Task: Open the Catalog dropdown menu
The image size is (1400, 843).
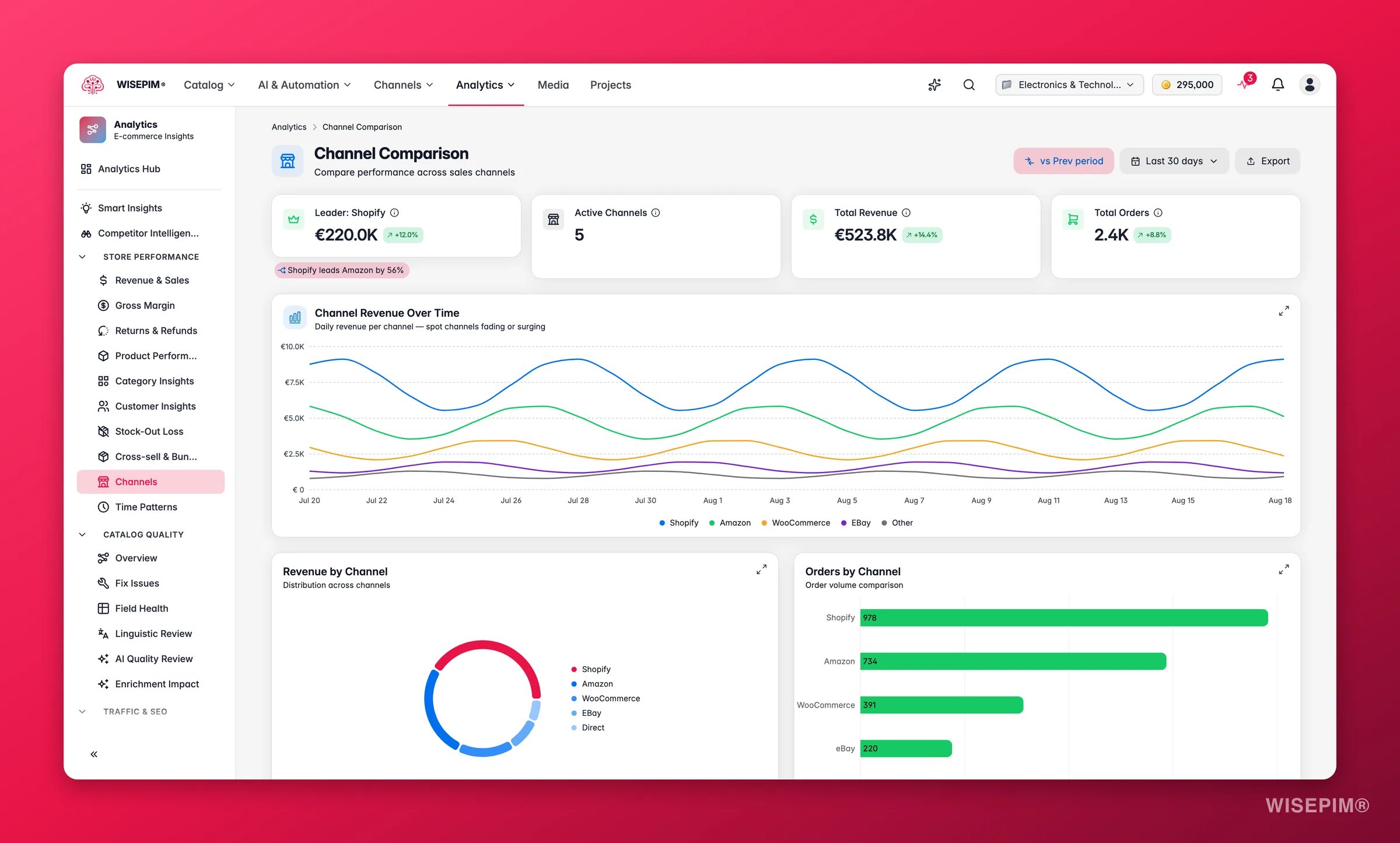Action: 209,85
